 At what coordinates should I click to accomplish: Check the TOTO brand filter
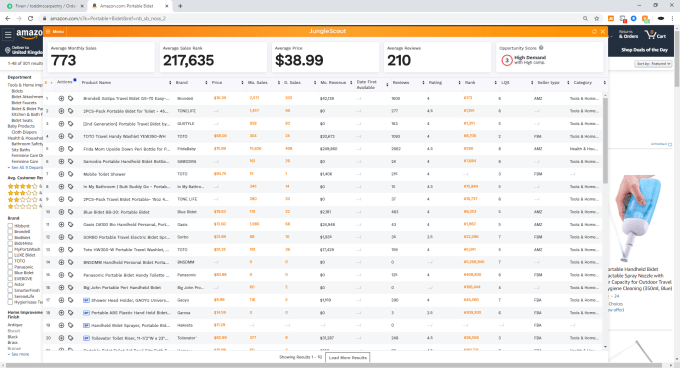[10, 261]
